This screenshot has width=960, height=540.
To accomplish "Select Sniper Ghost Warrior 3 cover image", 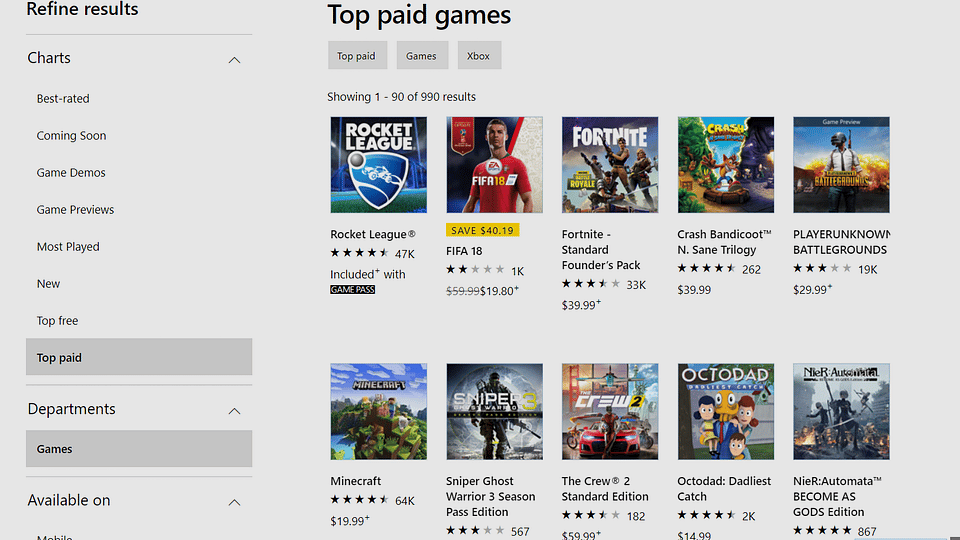I will 494,411.
